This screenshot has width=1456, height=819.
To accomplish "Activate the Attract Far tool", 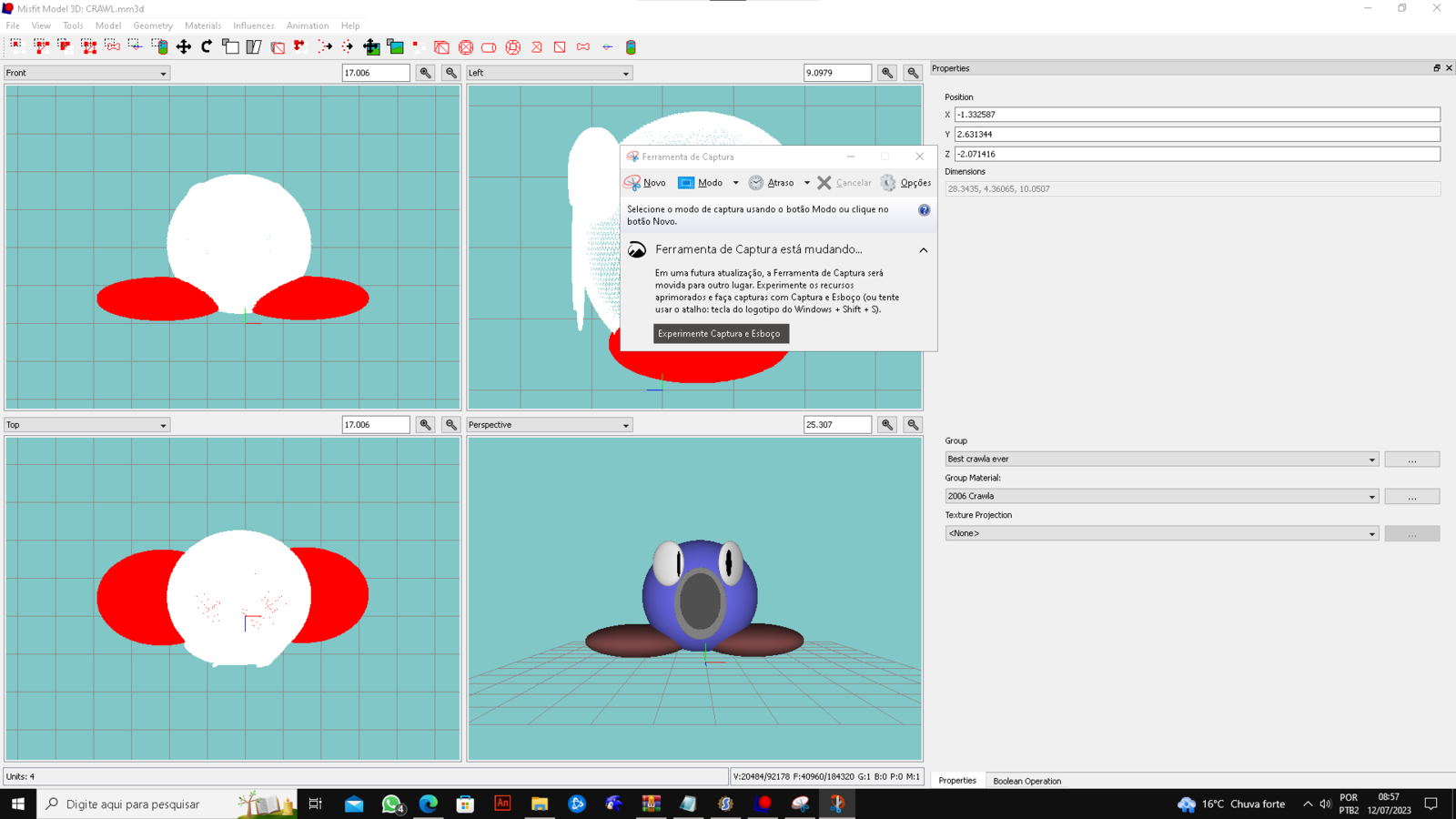I will 348,46.
